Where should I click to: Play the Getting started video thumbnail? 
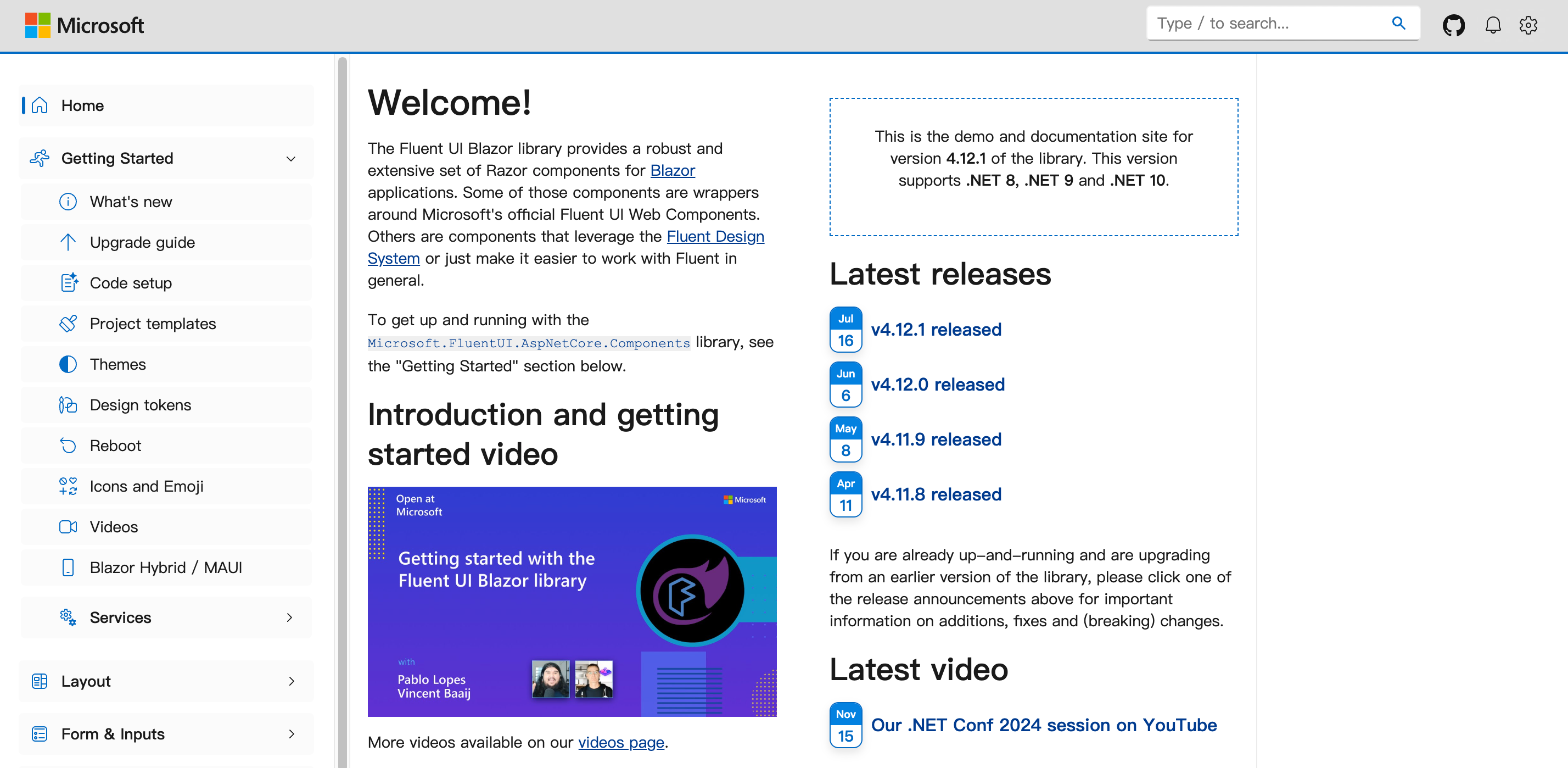click(x=572, y=601)
